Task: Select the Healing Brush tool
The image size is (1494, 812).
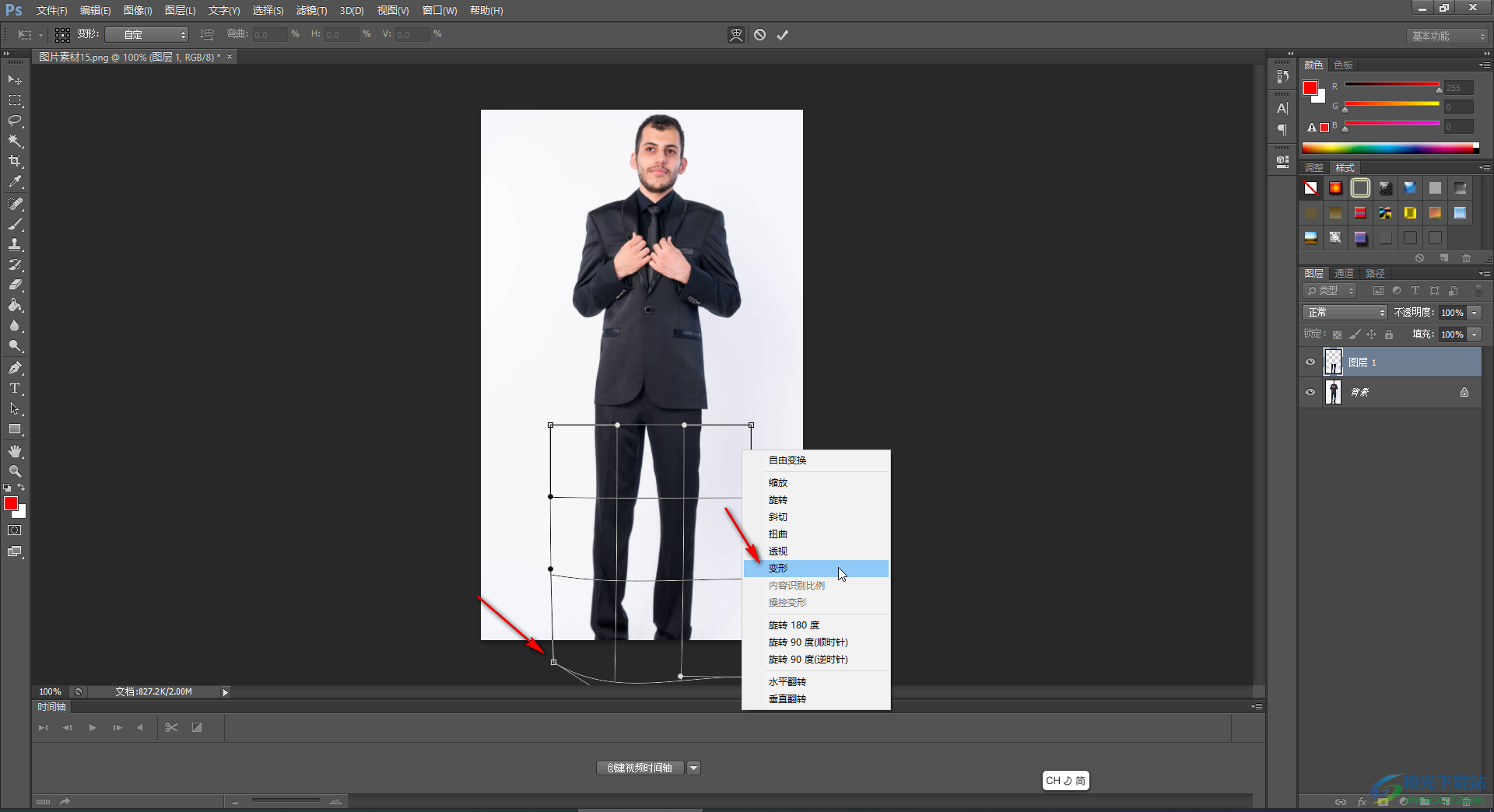Action: 15,204
